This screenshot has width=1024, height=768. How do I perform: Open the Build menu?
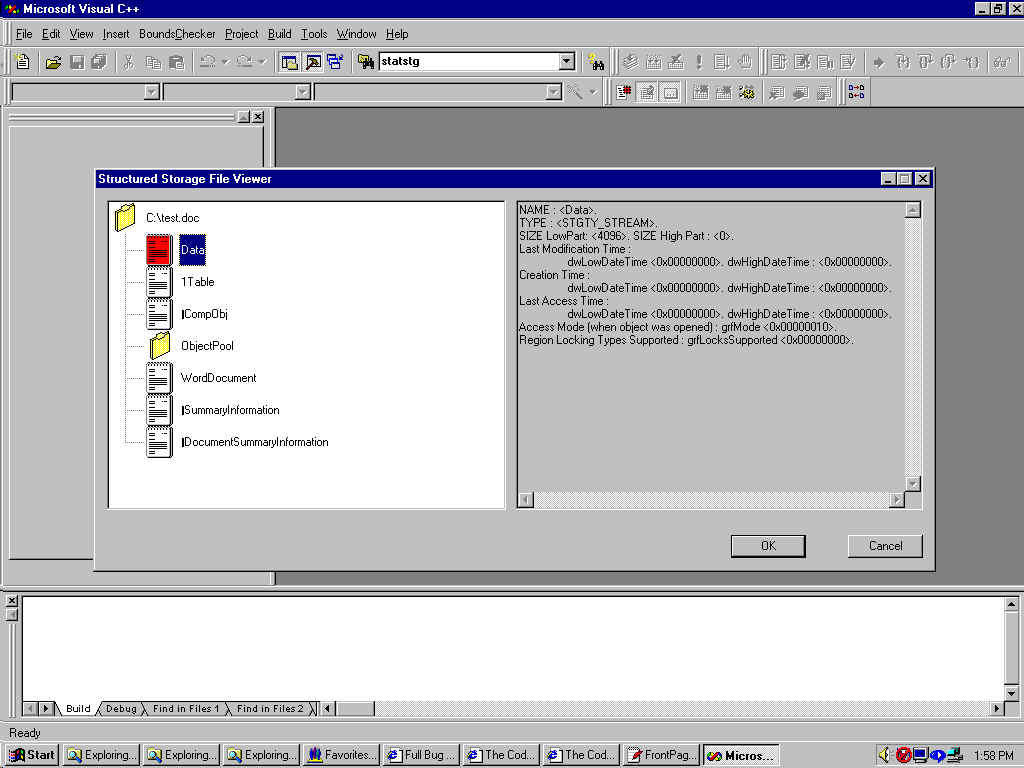click(x=280, y=34)
